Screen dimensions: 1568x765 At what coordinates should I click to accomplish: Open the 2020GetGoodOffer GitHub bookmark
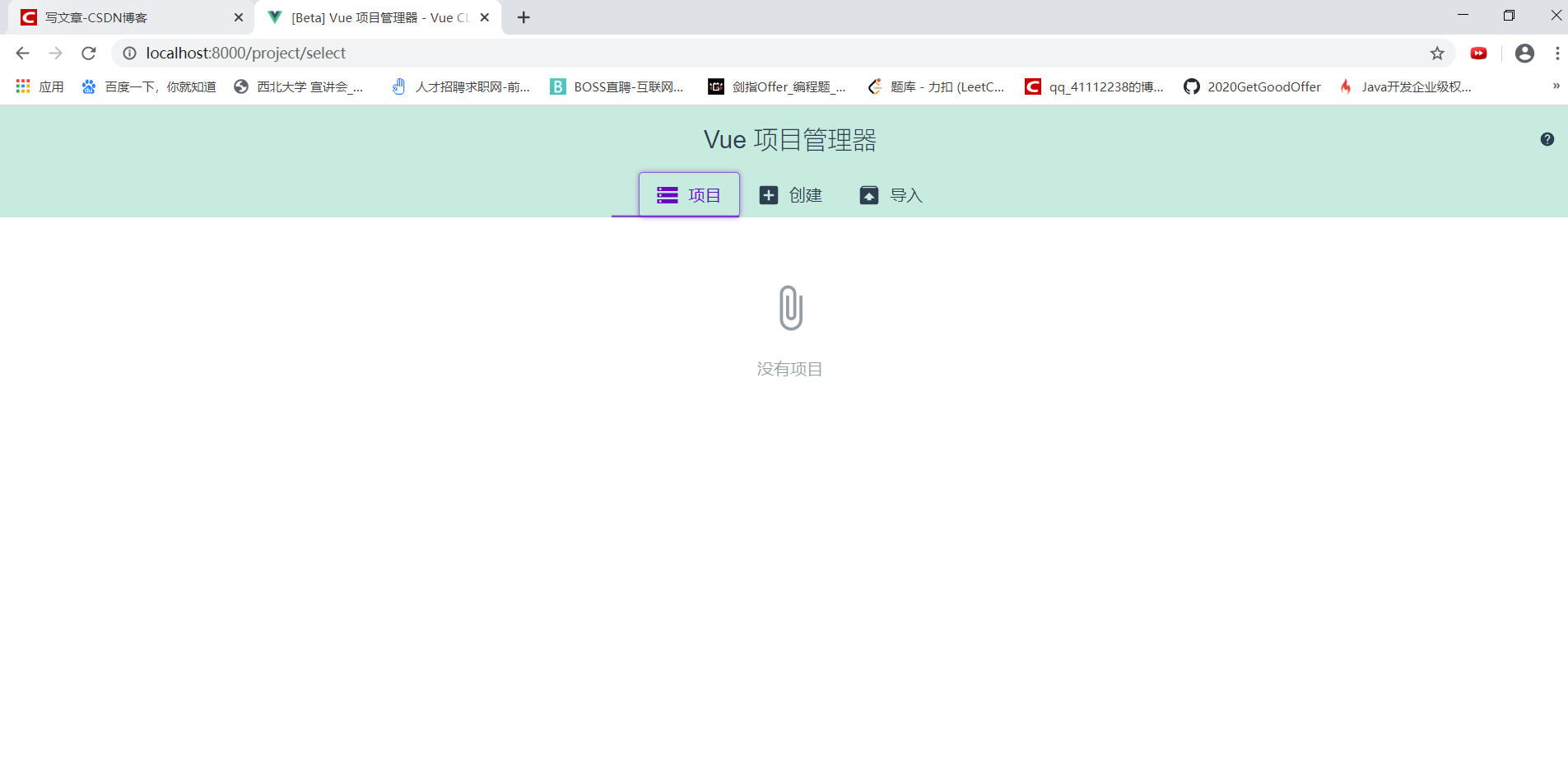point(1253,86)
